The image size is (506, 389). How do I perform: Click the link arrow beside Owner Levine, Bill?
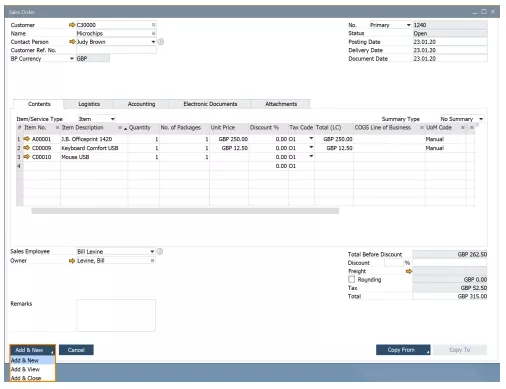[72, 261]
